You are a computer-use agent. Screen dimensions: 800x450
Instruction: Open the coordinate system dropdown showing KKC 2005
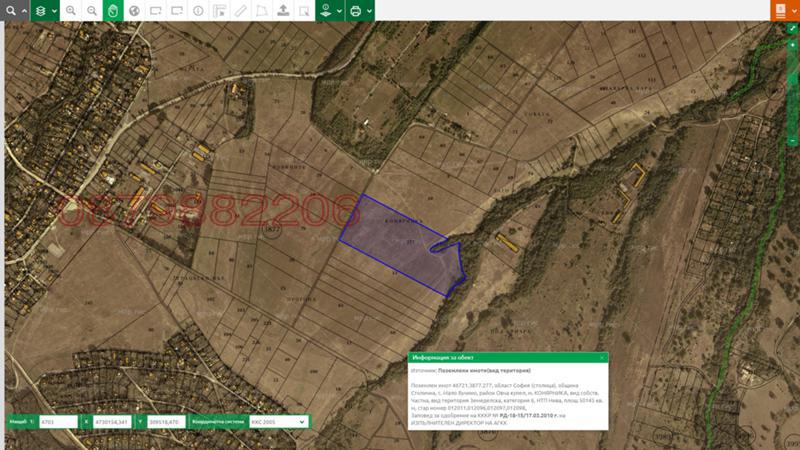tap(277, 422)
